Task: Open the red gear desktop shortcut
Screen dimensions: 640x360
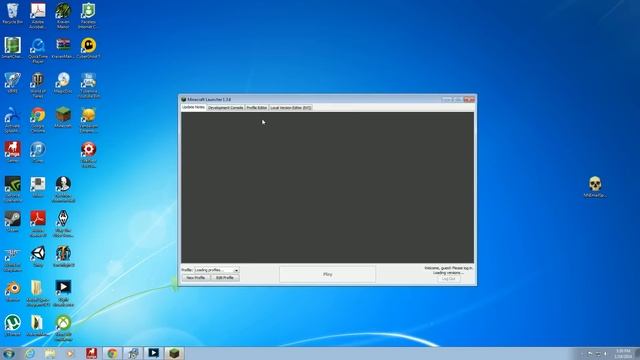Action: 89,154
